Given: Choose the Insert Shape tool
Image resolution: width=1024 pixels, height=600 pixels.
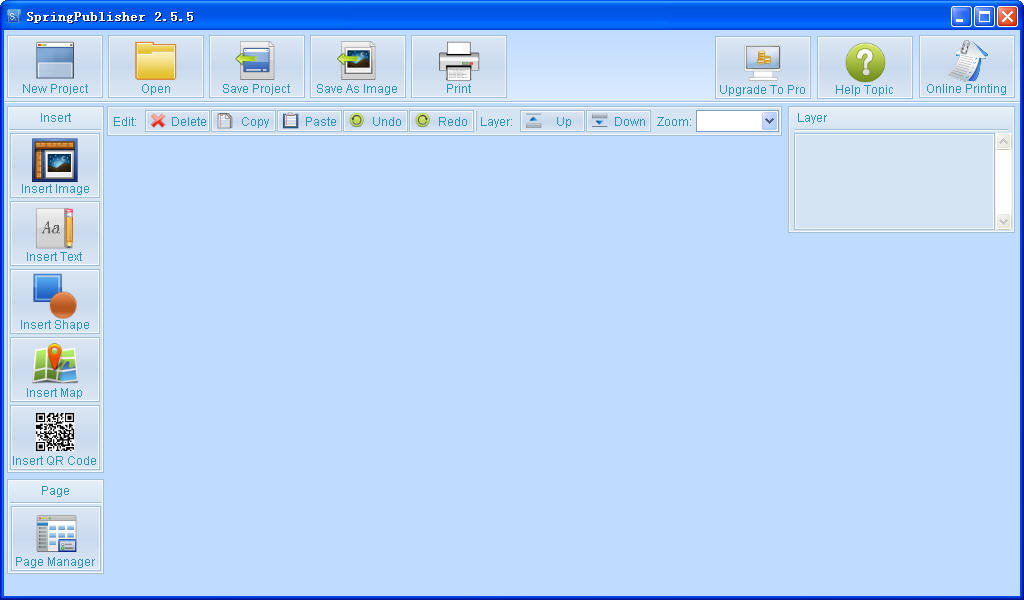Looking at the screenshot, I should [55, 302].
